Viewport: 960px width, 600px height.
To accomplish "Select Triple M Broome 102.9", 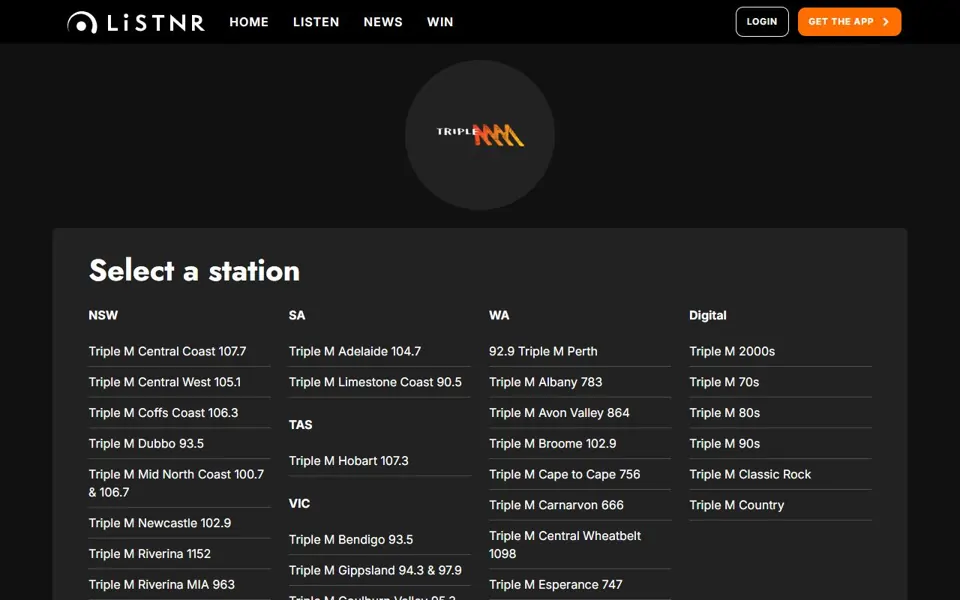I will click(x=552, y=443).
